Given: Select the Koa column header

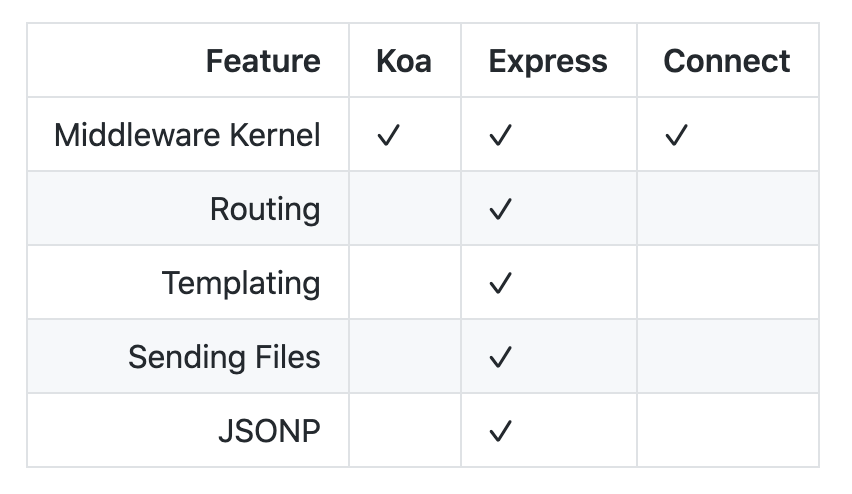Looking at the screenshot, I should (404, 61).
